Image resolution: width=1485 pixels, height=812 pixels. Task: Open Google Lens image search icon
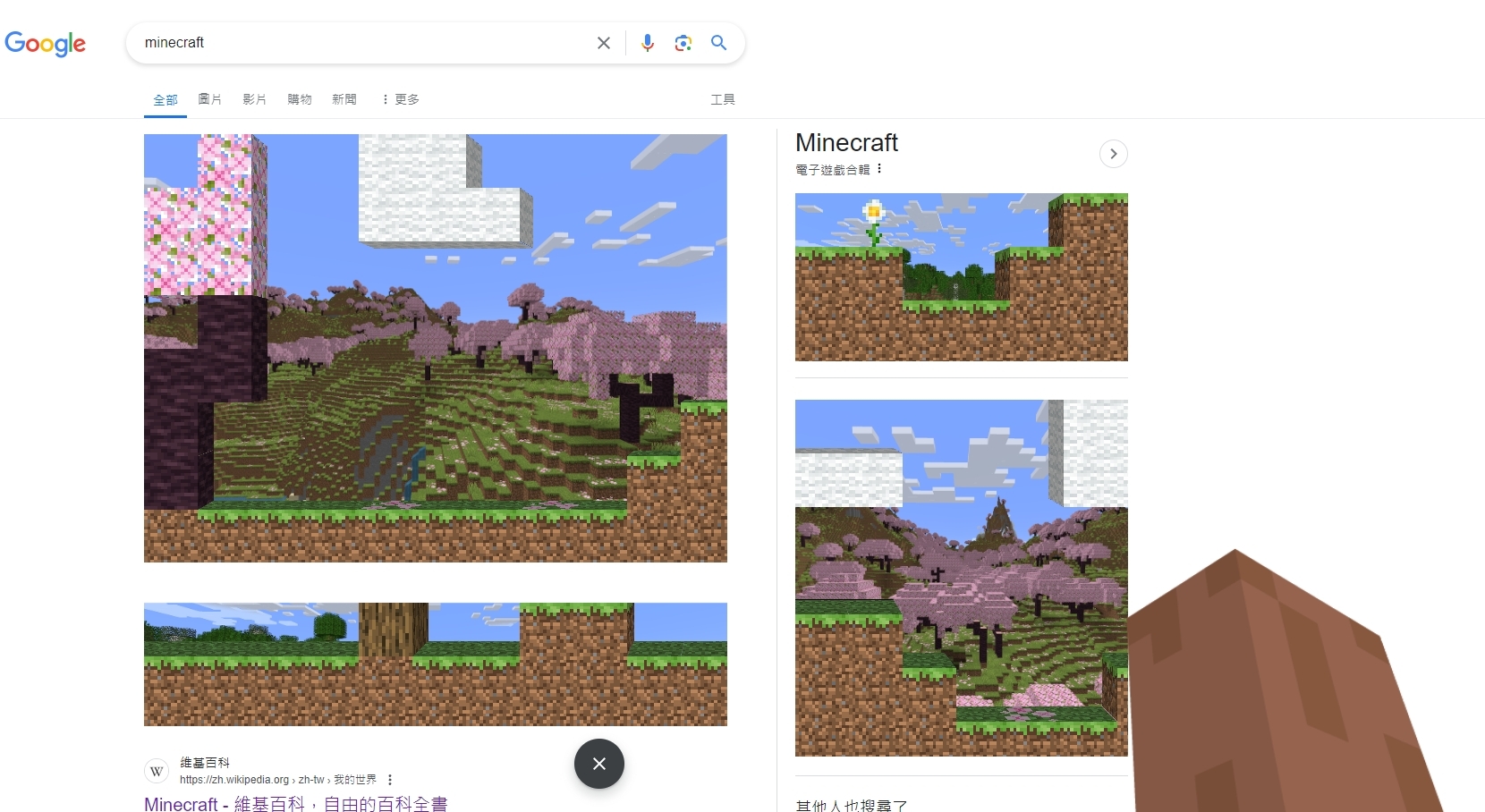pyautogui.click(x=683, y=43)
